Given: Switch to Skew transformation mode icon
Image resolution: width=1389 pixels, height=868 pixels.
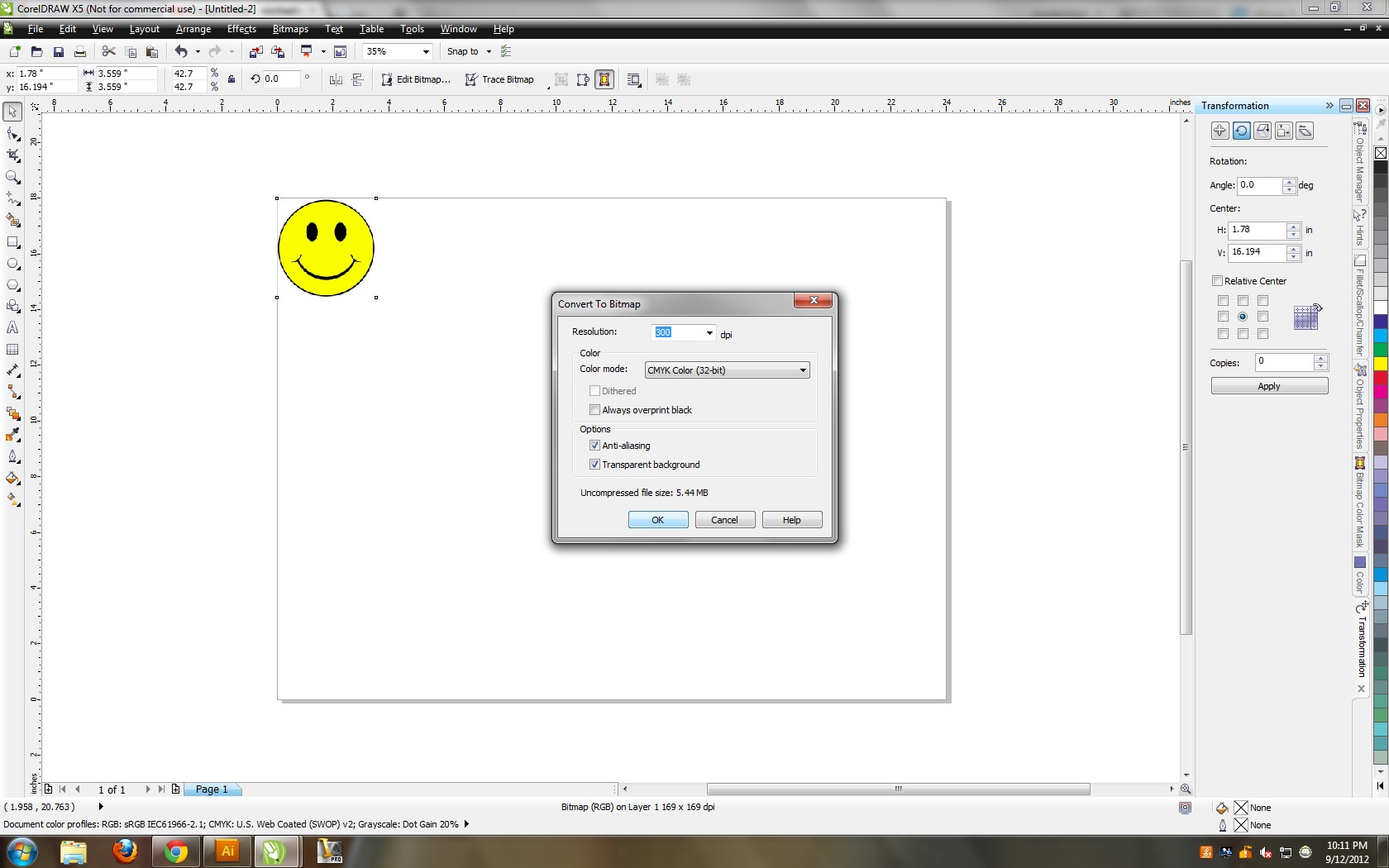Looking at the screenshot, I should (1305, 131).
